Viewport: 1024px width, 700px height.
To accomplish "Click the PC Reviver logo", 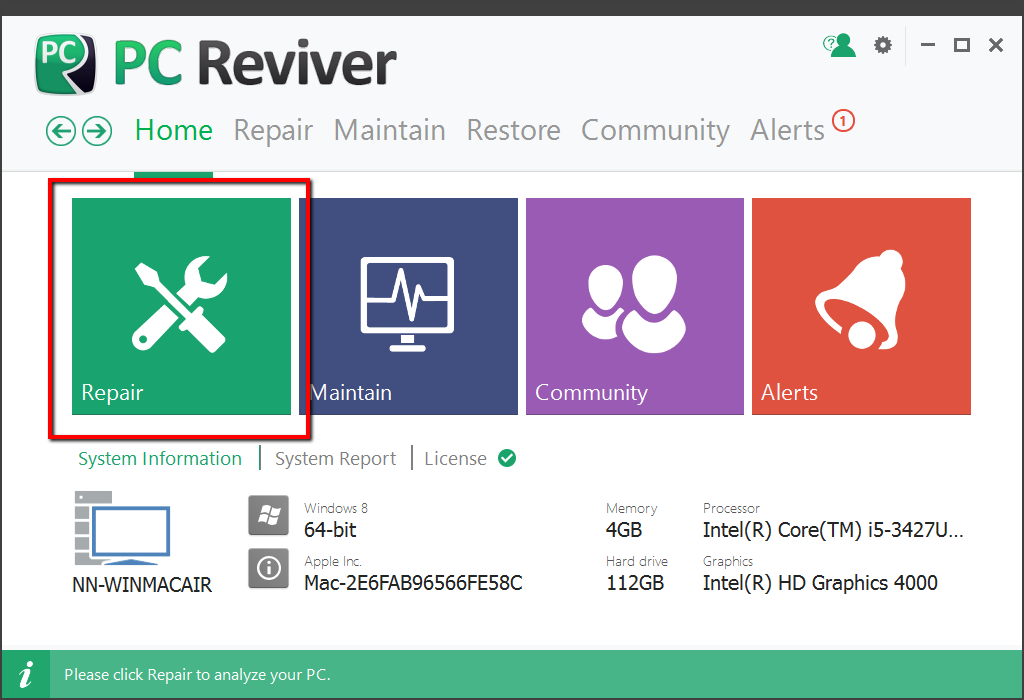I will 66,63.
